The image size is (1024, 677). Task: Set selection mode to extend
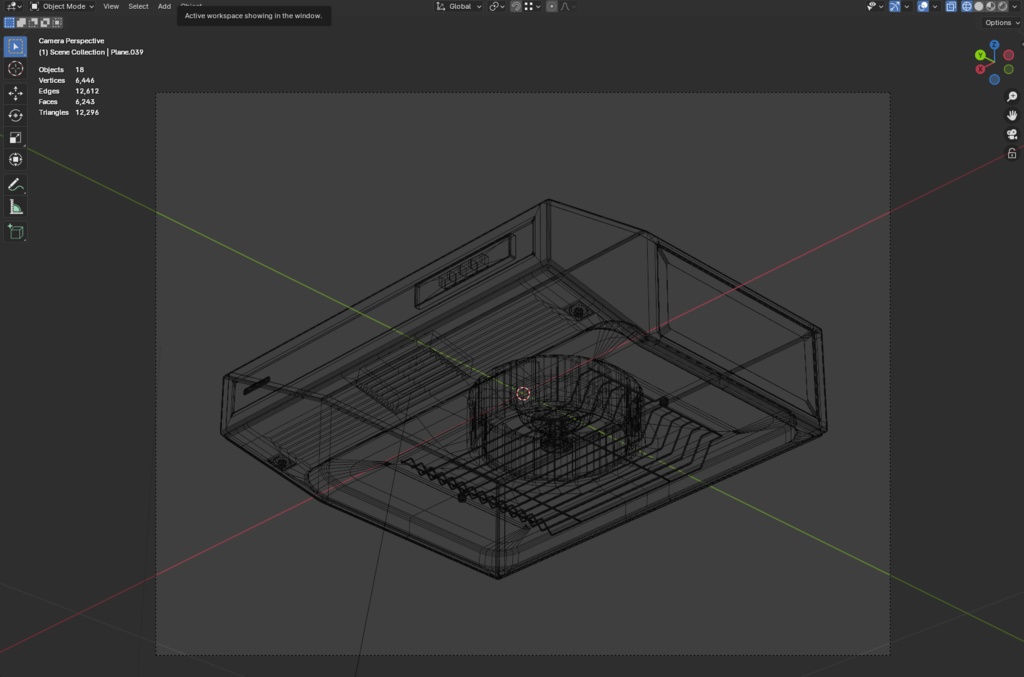coord(22,22)
